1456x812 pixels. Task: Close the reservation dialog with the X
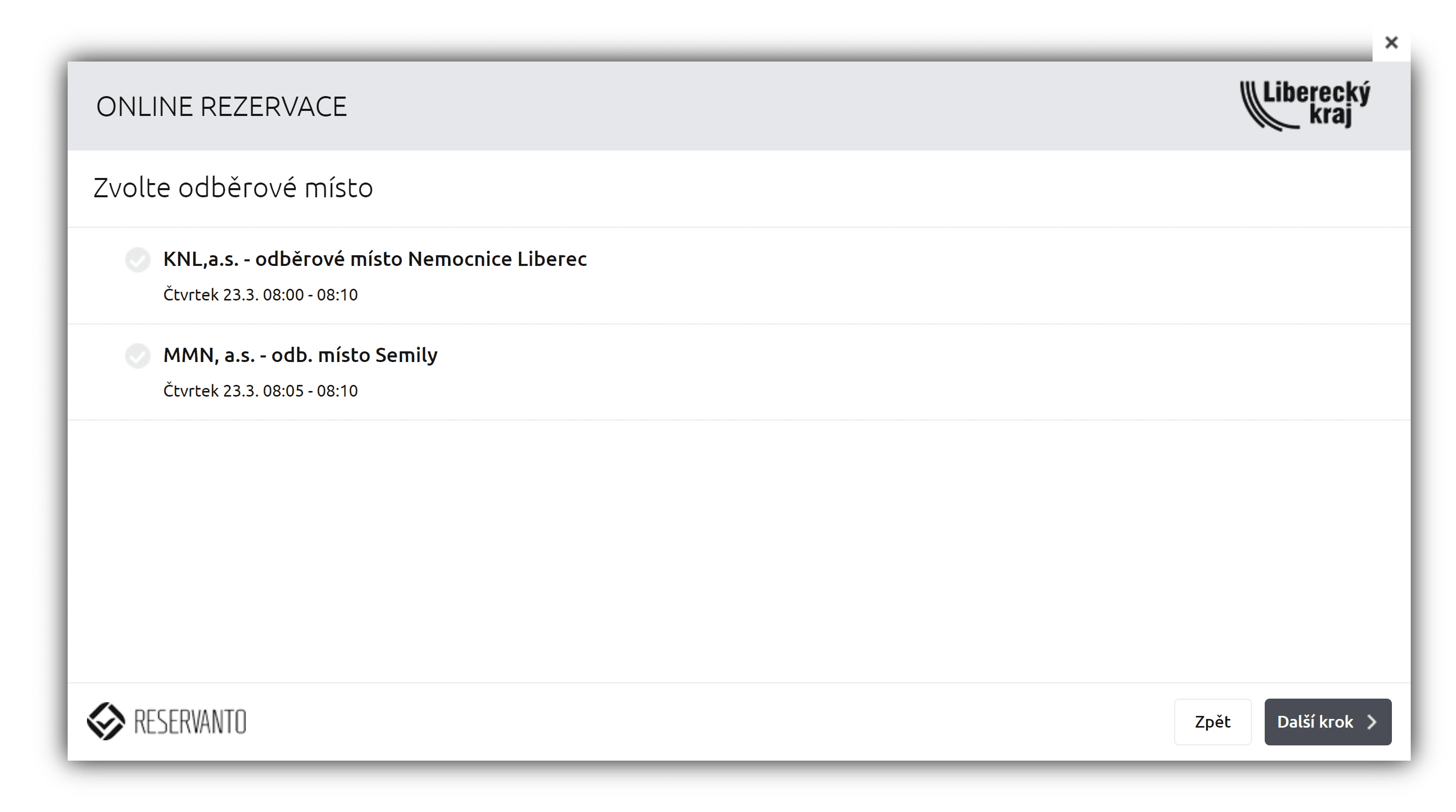[x=1391, y=43]
